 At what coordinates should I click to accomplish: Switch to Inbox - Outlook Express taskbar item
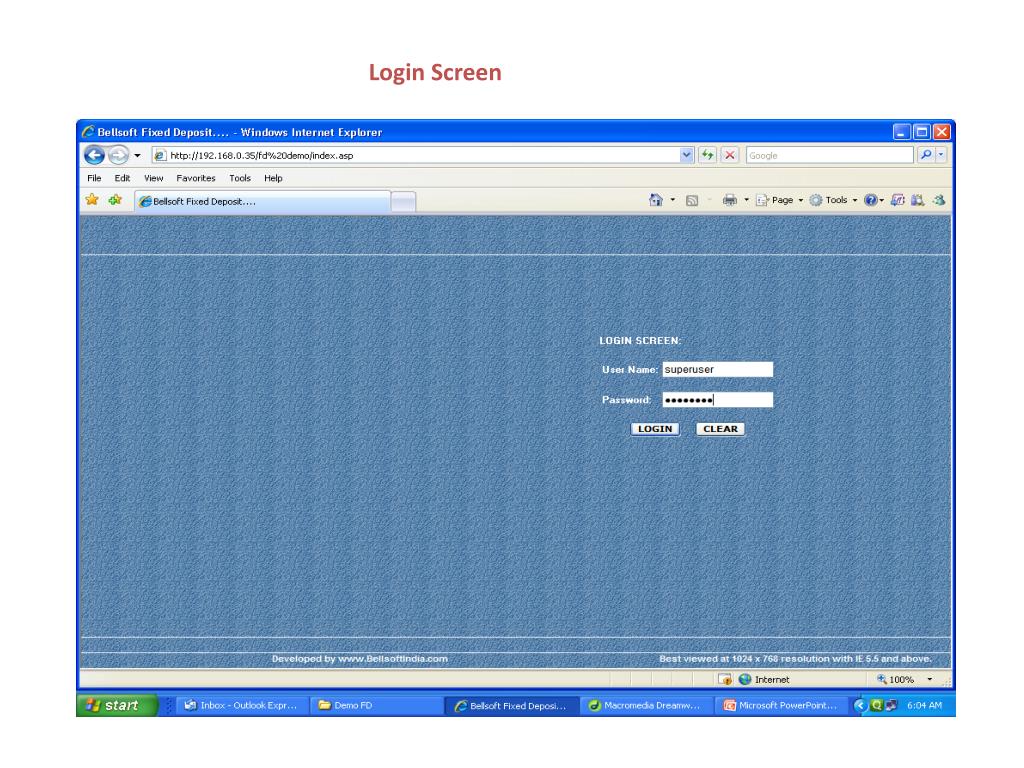click(242, 705)
